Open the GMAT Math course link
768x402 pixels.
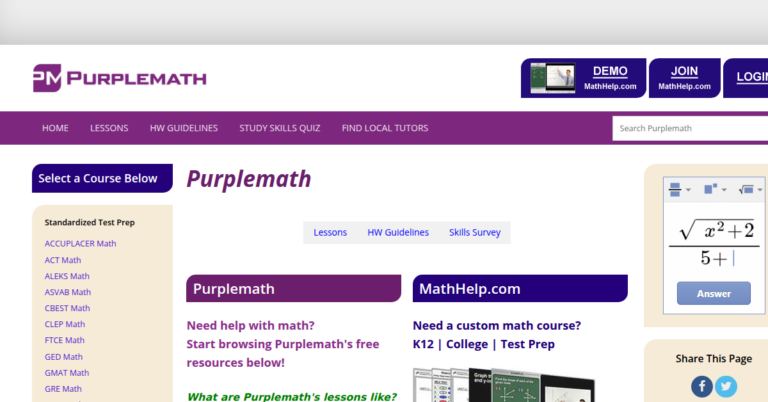coord(67,373)
